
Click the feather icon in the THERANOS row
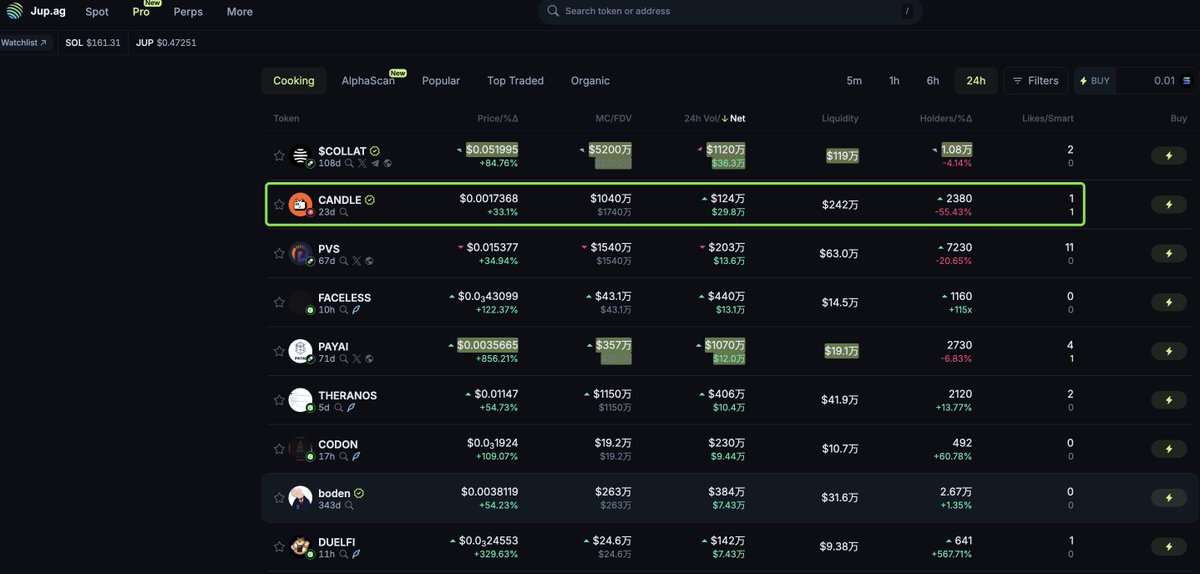351,407
